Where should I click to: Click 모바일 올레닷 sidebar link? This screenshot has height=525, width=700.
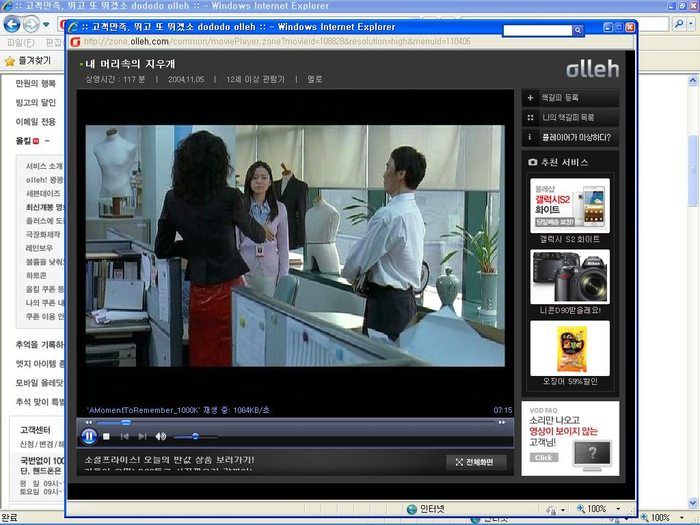point(39,383)
